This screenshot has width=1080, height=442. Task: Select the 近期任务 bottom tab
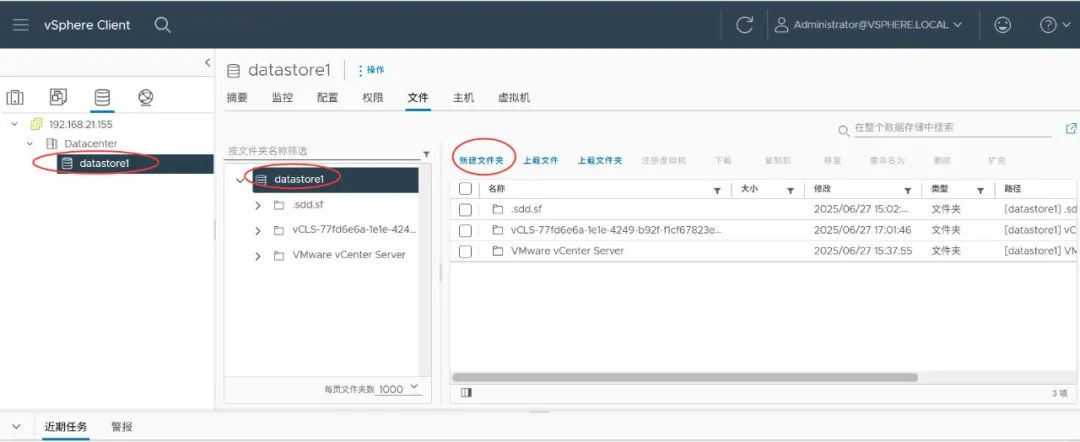point(66,427)
